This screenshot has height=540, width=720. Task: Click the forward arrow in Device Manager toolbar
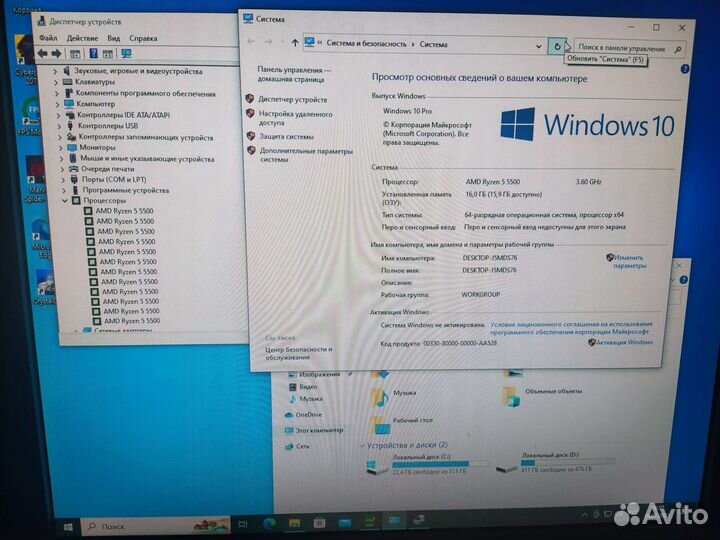56,54
